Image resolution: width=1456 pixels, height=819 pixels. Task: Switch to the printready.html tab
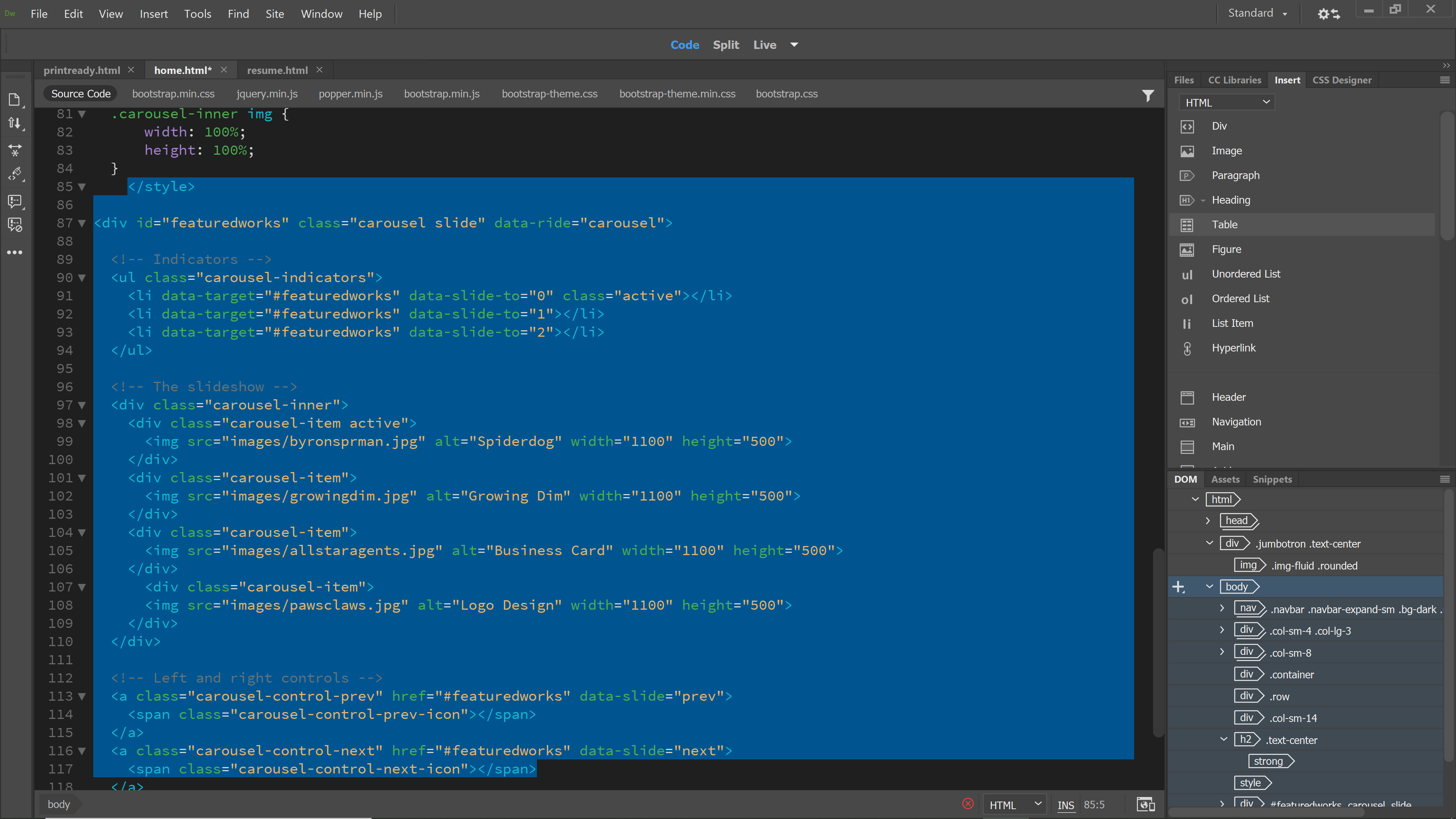click(82, 70)
